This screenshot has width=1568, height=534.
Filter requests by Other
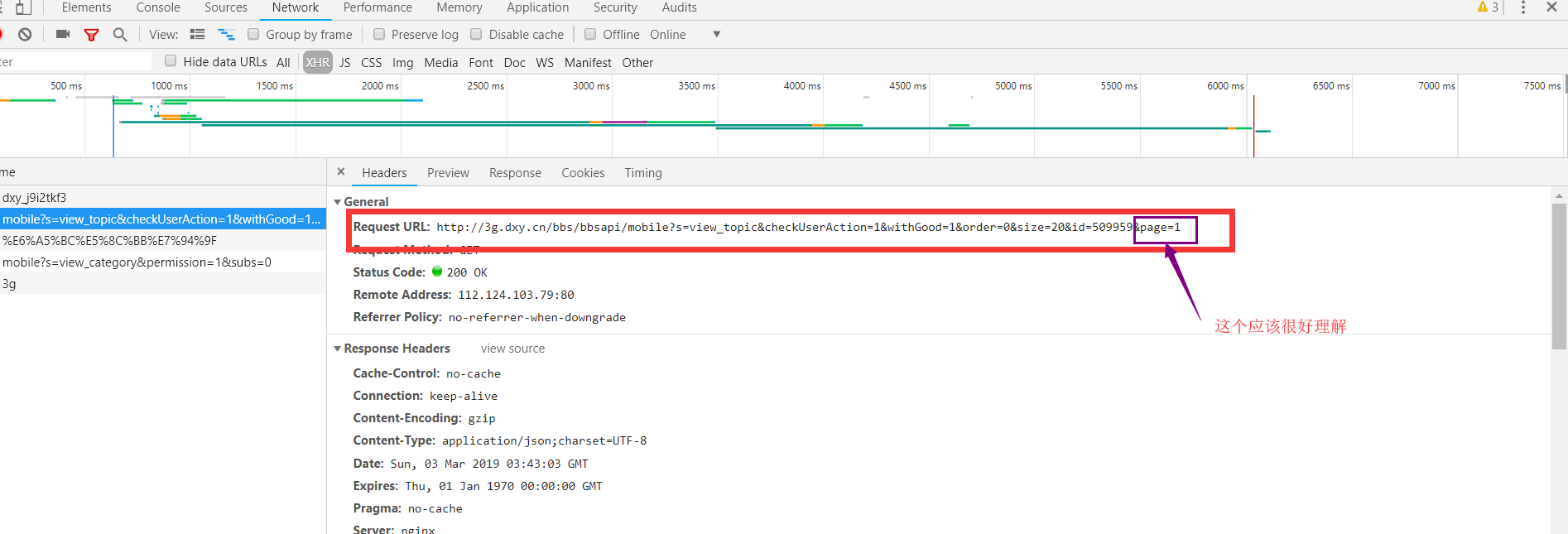click(637, 63)
